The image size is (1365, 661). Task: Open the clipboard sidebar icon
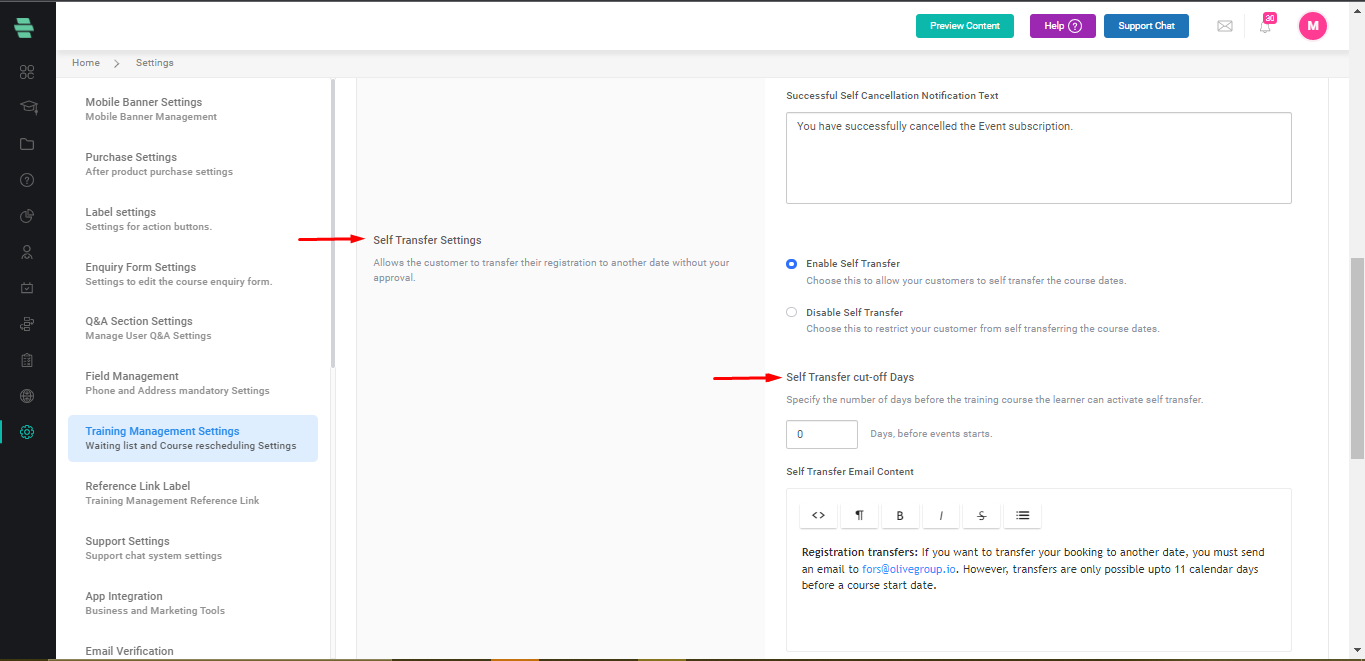pyautogui.click(x=27, y=360)
